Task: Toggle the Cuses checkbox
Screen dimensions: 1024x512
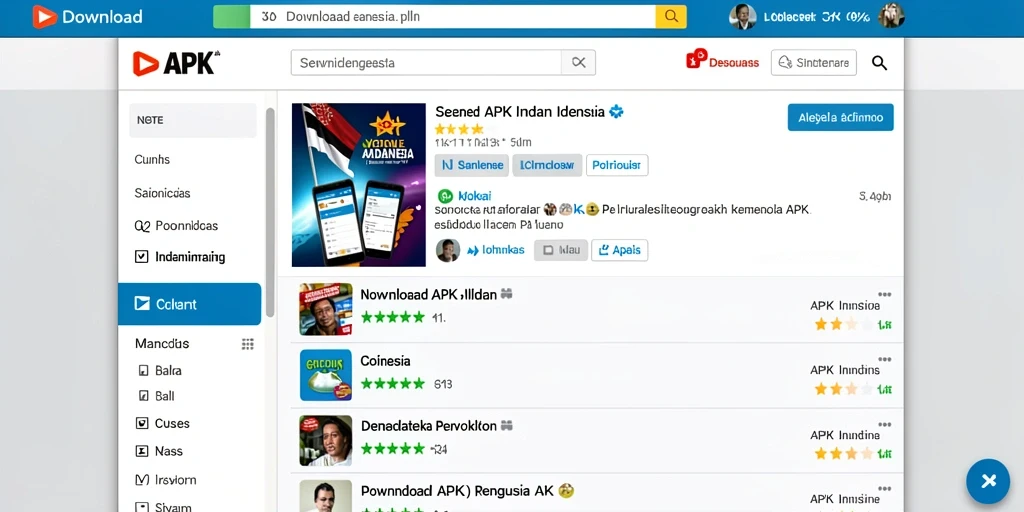Action: (142, 423)
